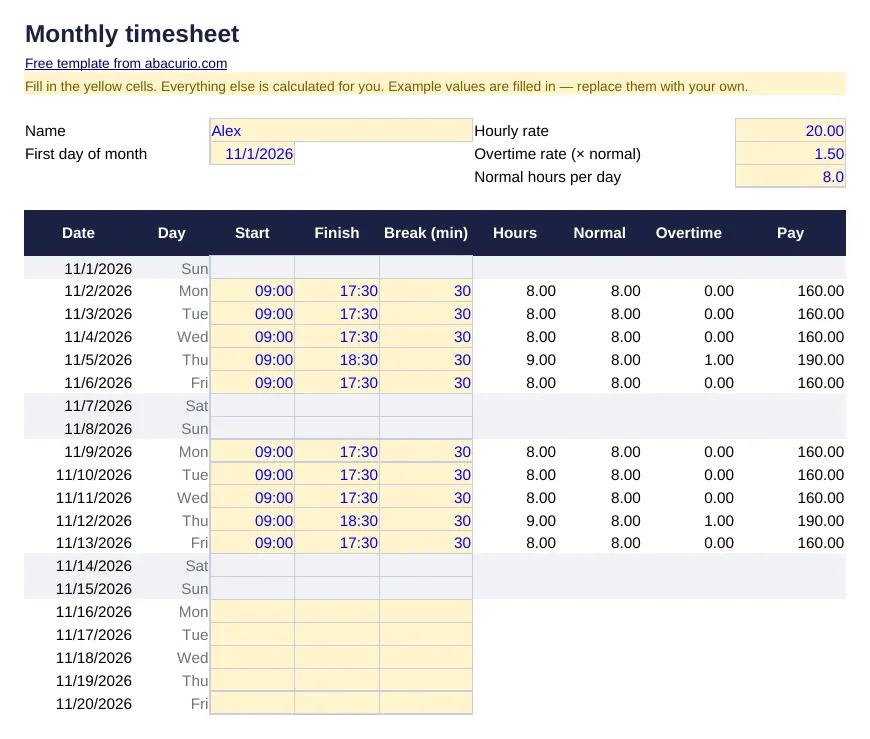Click the Start column header
This screenshot has width=870, height=739.
(x=252, y=233)
